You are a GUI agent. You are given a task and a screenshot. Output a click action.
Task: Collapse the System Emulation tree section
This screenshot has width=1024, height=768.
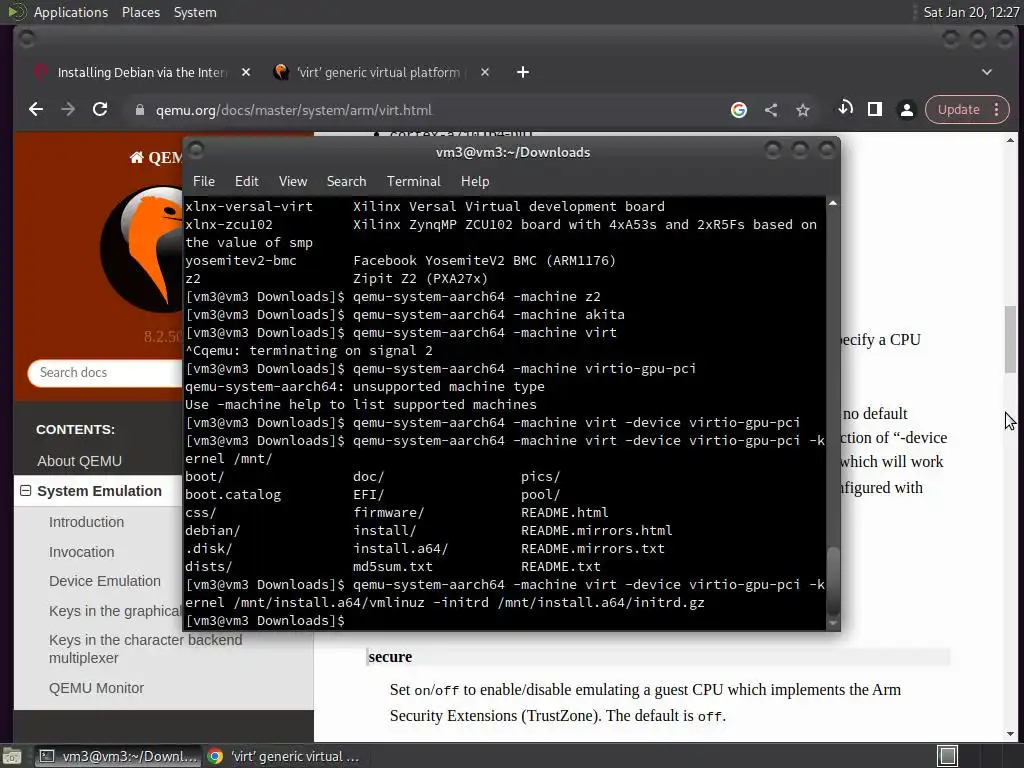click(x=25, y=490)
